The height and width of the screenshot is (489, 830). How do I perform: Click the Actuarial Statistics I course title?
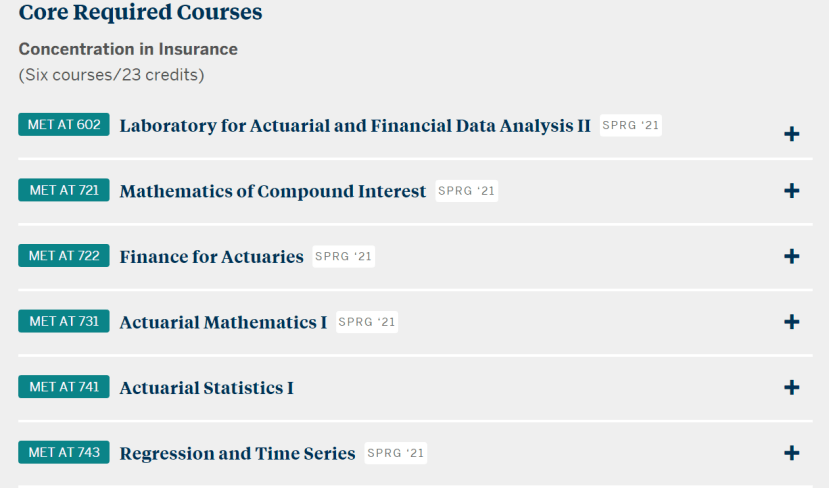click(206, 388)
